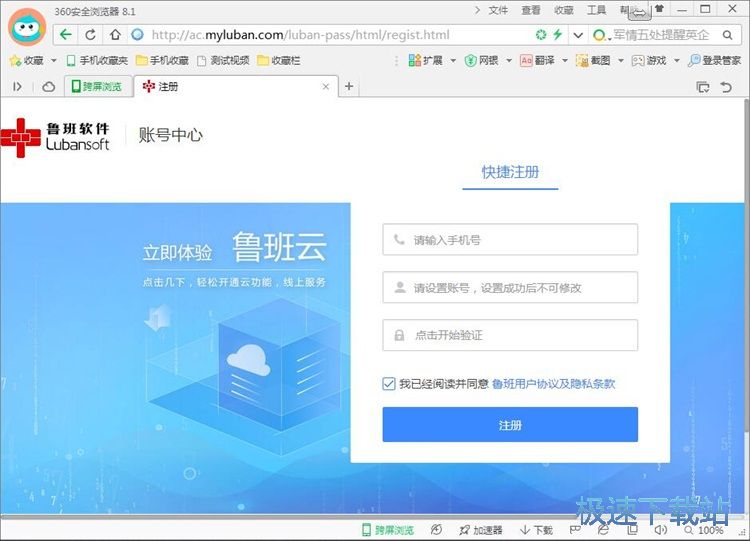750x541 pixels.
Task: Expand the 翻译 dropdown arrow
Action: tap(564, 61)
